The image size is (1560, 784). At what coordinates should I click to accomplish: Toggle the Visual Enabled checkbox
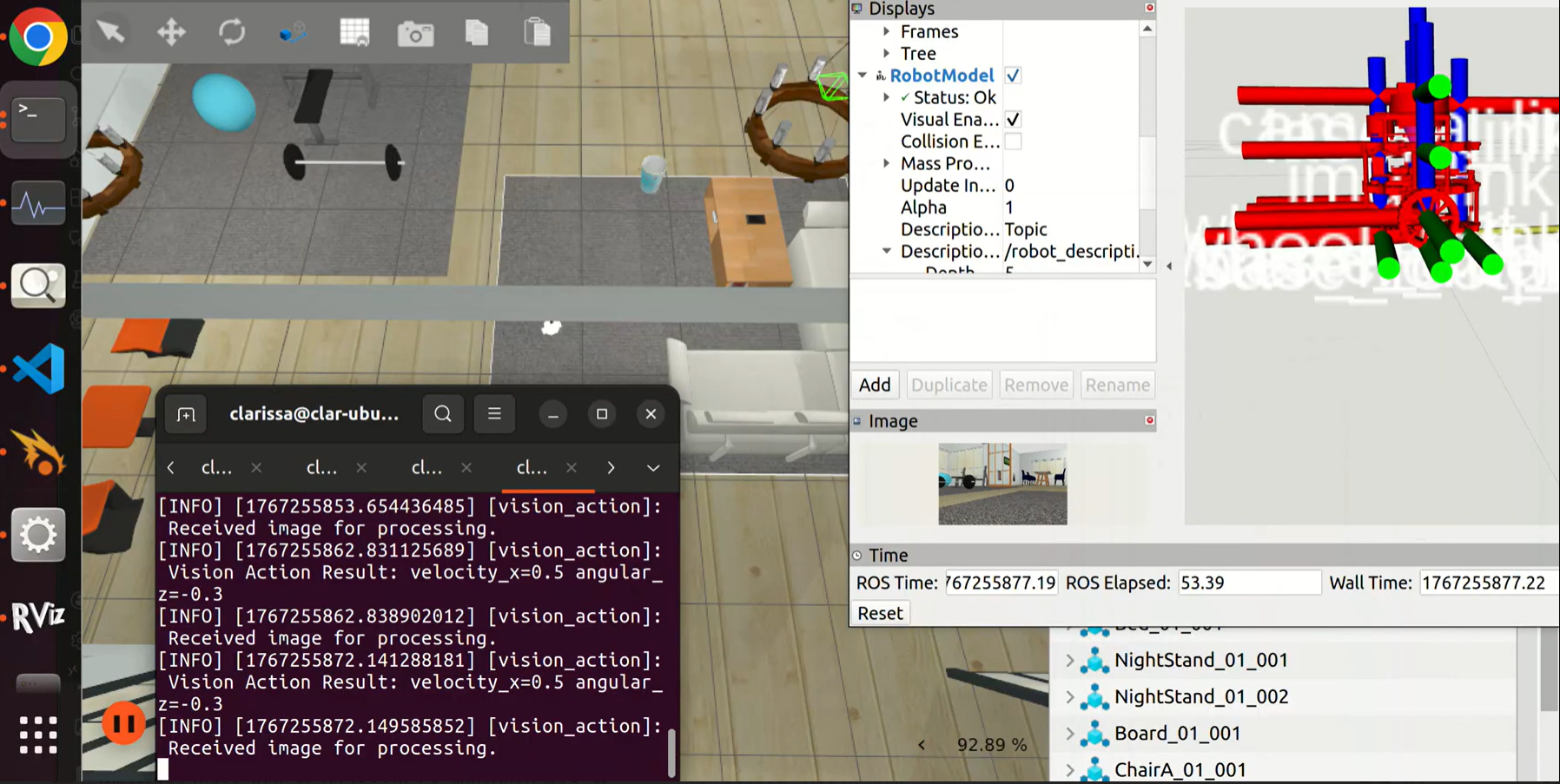(1013, 120)
